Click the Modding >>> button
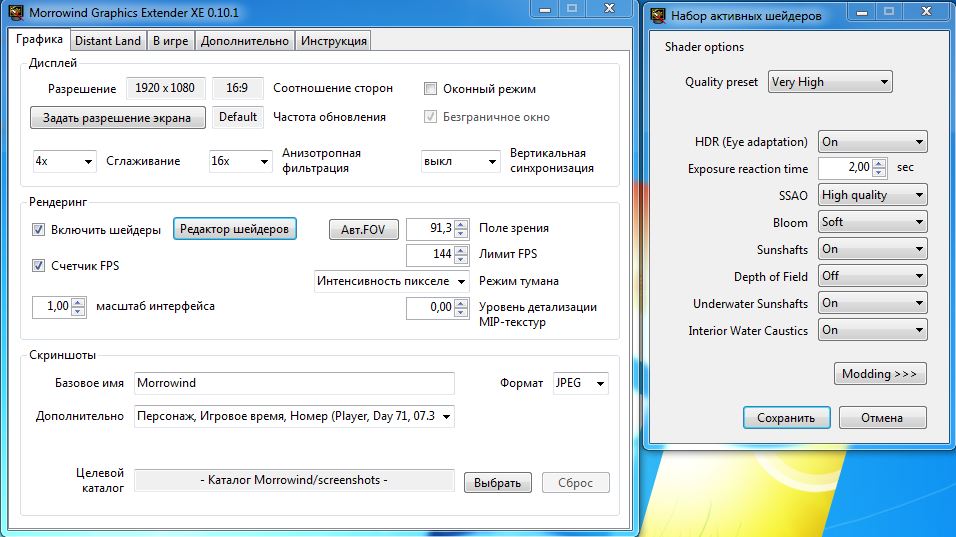This screenshot has width=956, height=537. point(880,374)
